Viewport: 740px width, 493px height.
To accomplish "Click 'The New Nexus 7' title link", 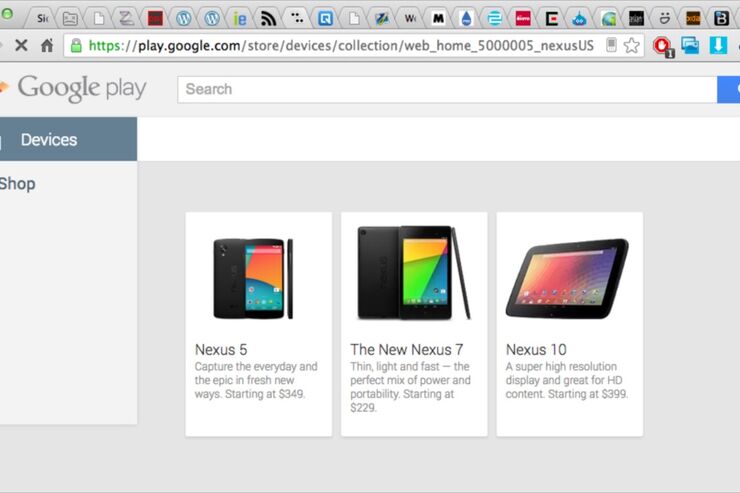I will point(407,350).
